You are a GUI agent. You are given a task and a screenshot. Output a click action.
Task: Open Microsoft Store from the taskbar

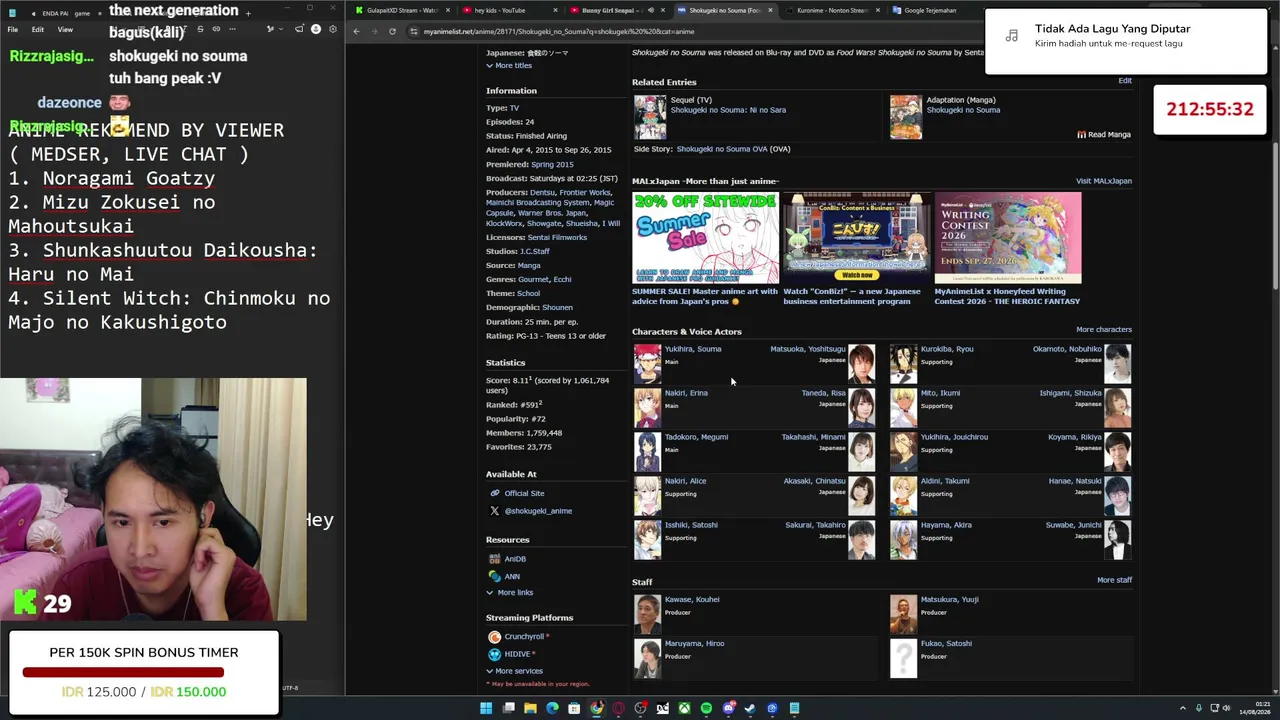pyautogui.click(x=574, y=708)
